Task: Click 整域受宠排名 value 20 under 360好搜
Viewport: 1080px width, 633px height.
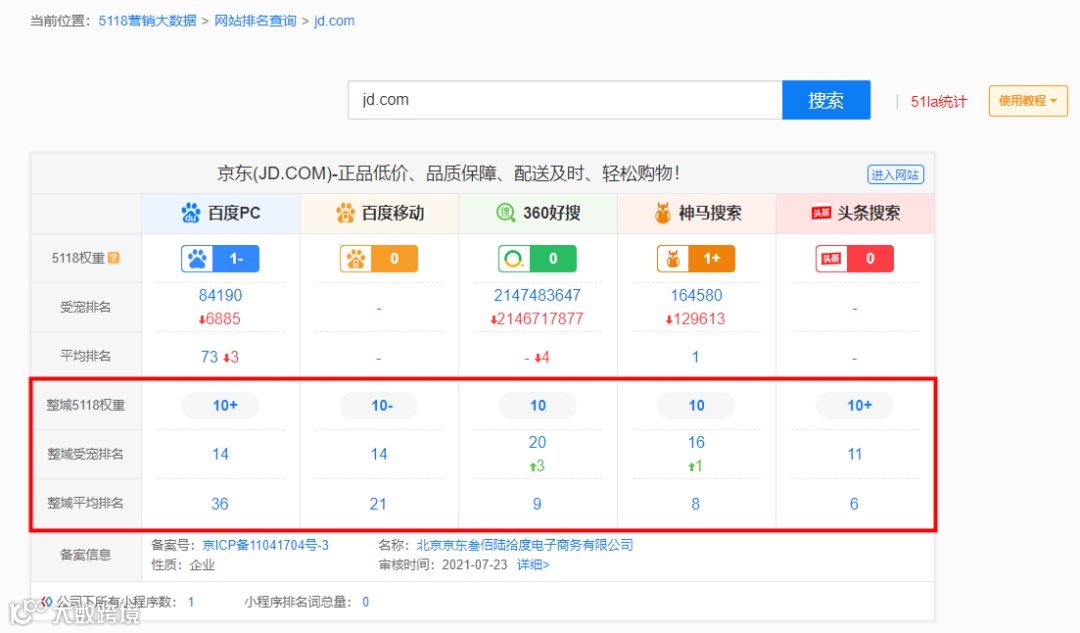Action: pyautogui.click(x=537, y=442)
